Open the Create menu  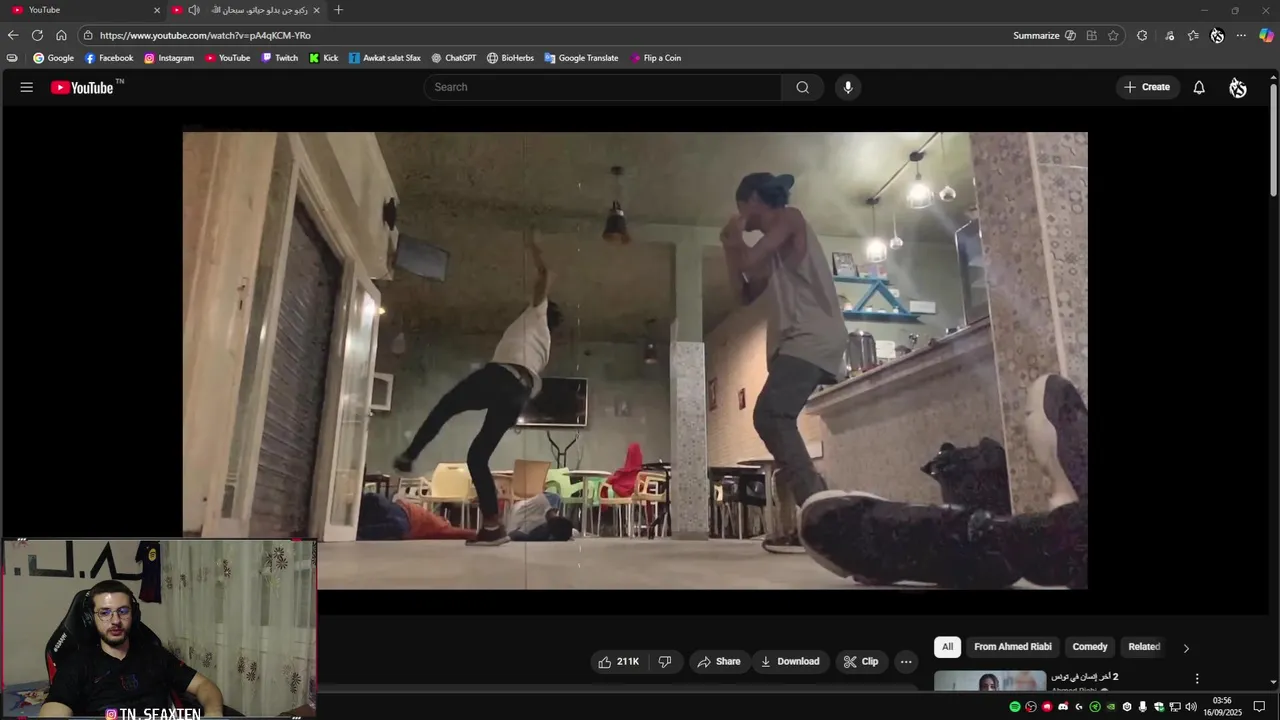[1147, 87]
